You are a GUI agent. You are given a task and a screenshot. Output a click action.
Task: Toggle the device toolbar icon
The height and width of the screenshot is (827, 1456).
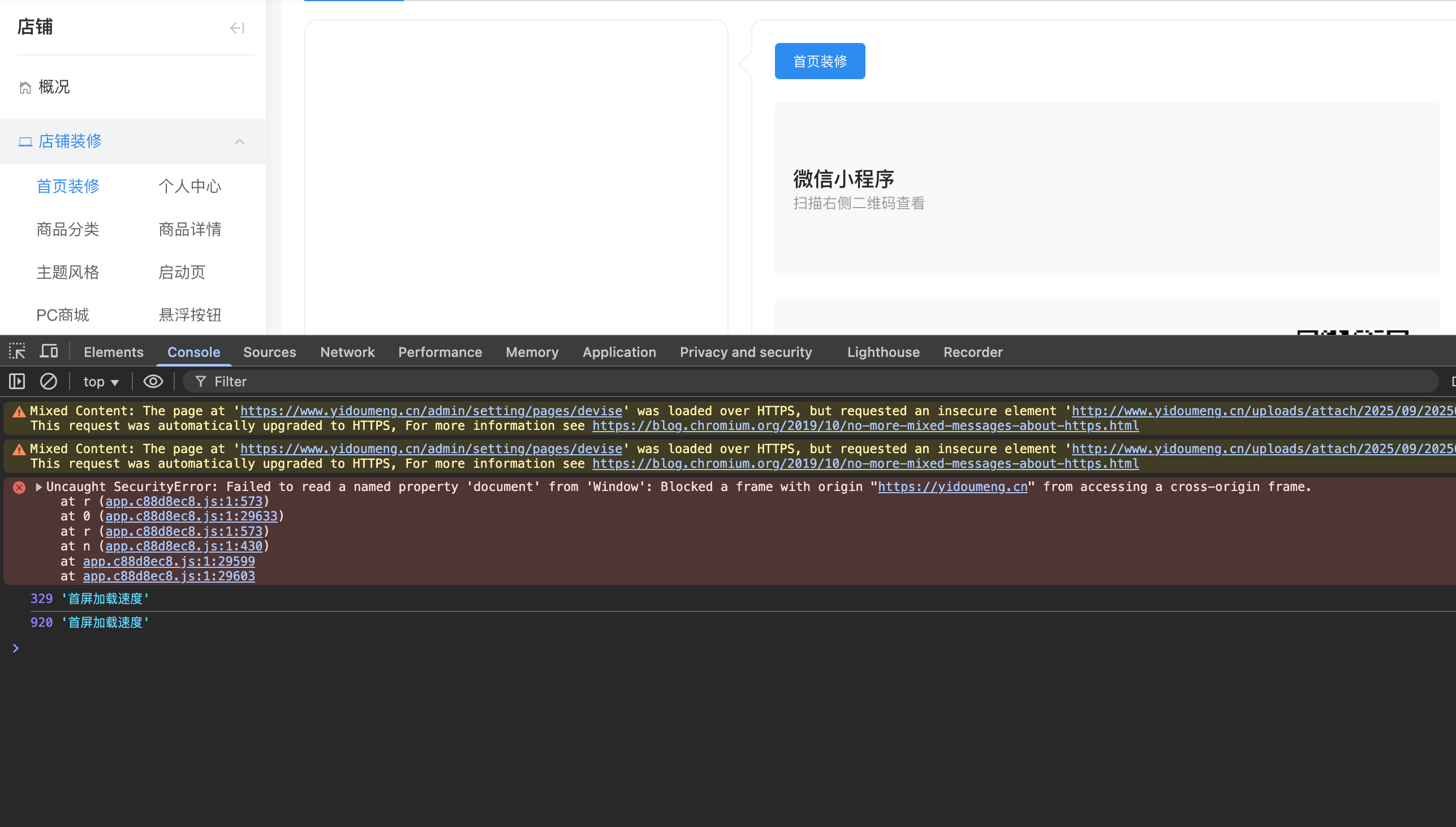click(x=49, y=352)
